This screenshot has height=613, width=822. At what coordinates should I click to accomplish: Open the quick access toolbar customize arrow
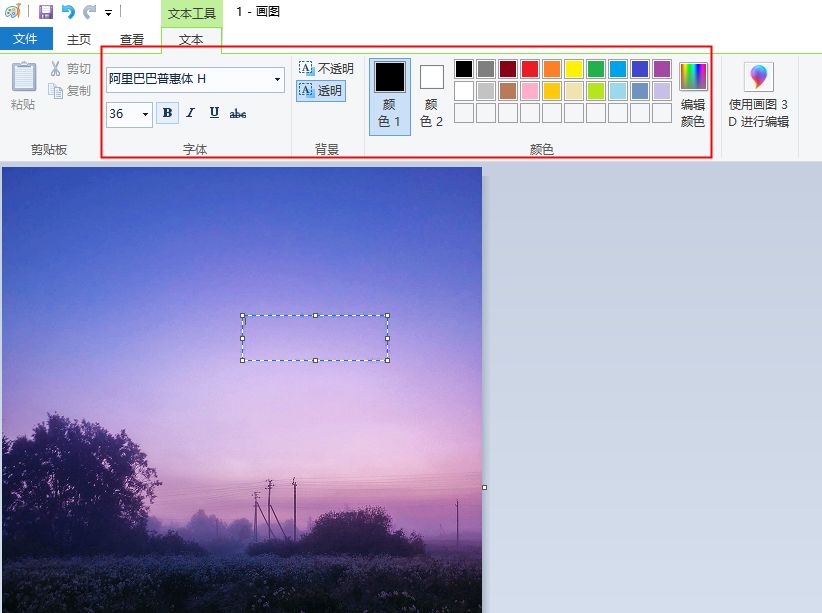pyautogui.click(x=108, y=13)
